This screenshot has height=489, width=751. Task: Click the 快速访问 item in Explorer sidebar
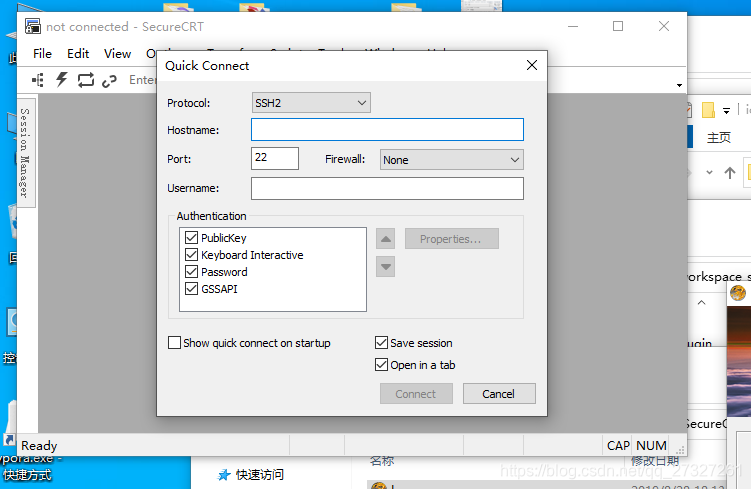pyautogui.click(x=260, y=475)
